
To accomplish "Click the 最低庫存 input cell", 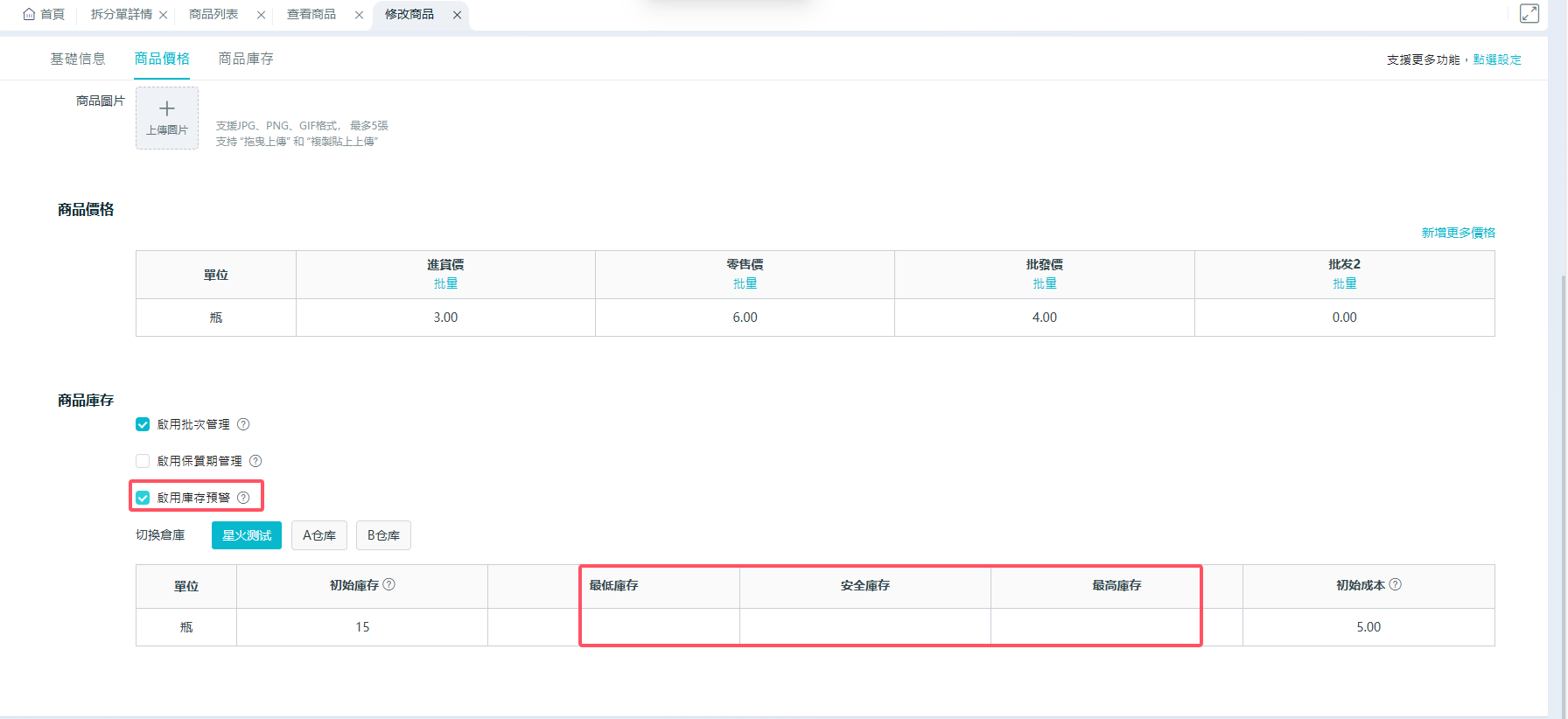I will click(660, 627).
